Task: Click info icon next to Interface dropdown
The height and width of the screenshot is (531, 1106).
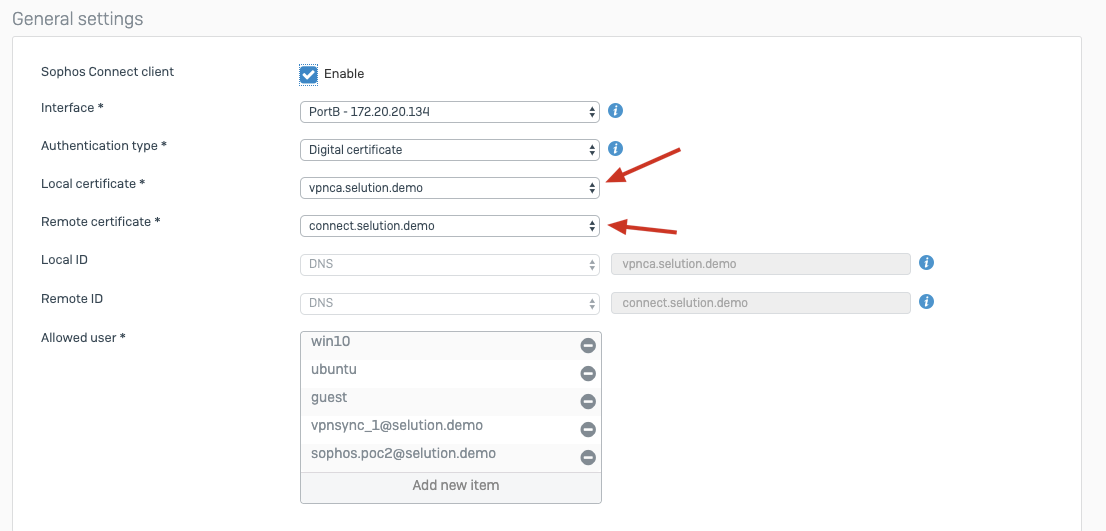Action: click(615, 111)
